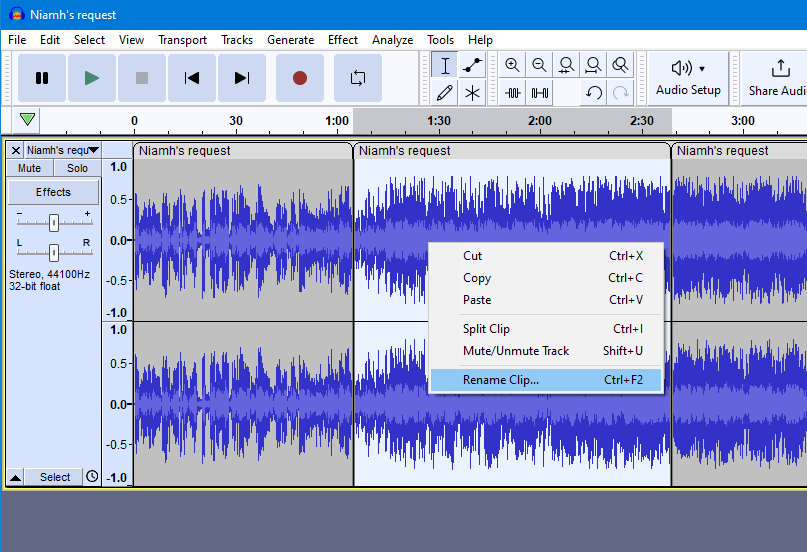The width and height of the screenshot is (807, 552).
Task: Open the Generate menu
Action: 290,40
